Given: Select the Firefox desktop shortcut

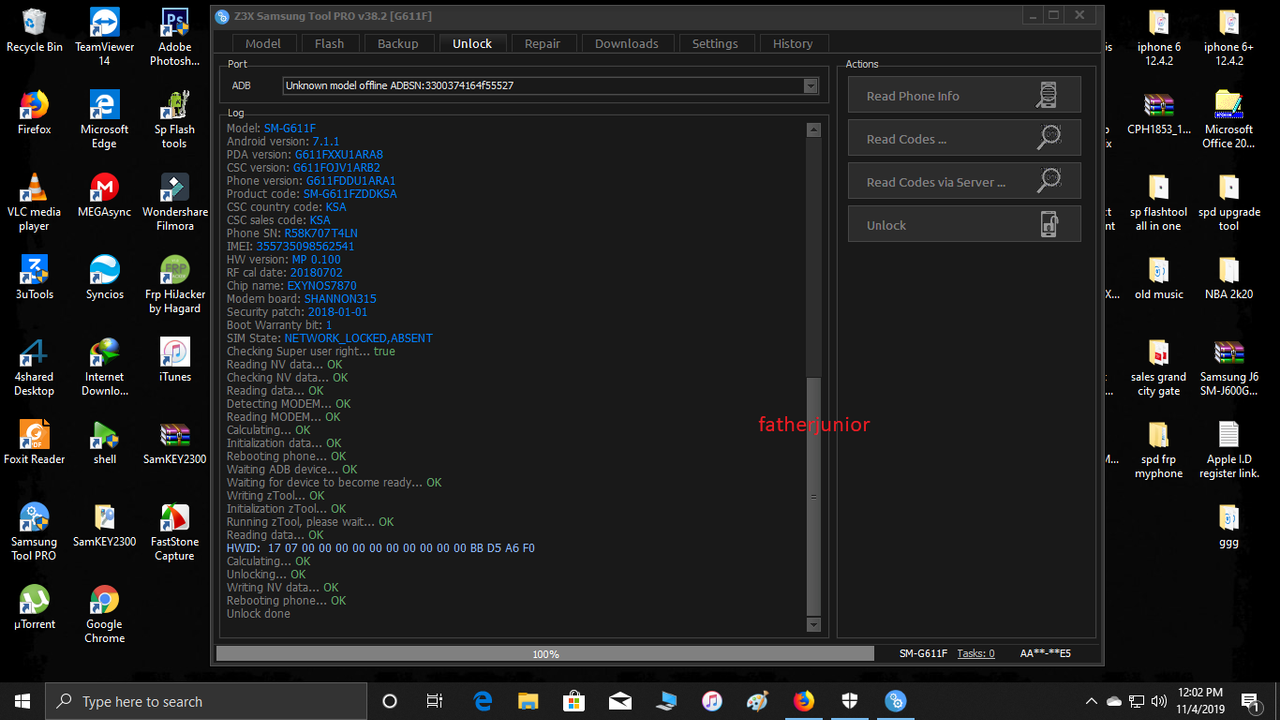Looking at the screenshot, I should (x=34, y=113).
